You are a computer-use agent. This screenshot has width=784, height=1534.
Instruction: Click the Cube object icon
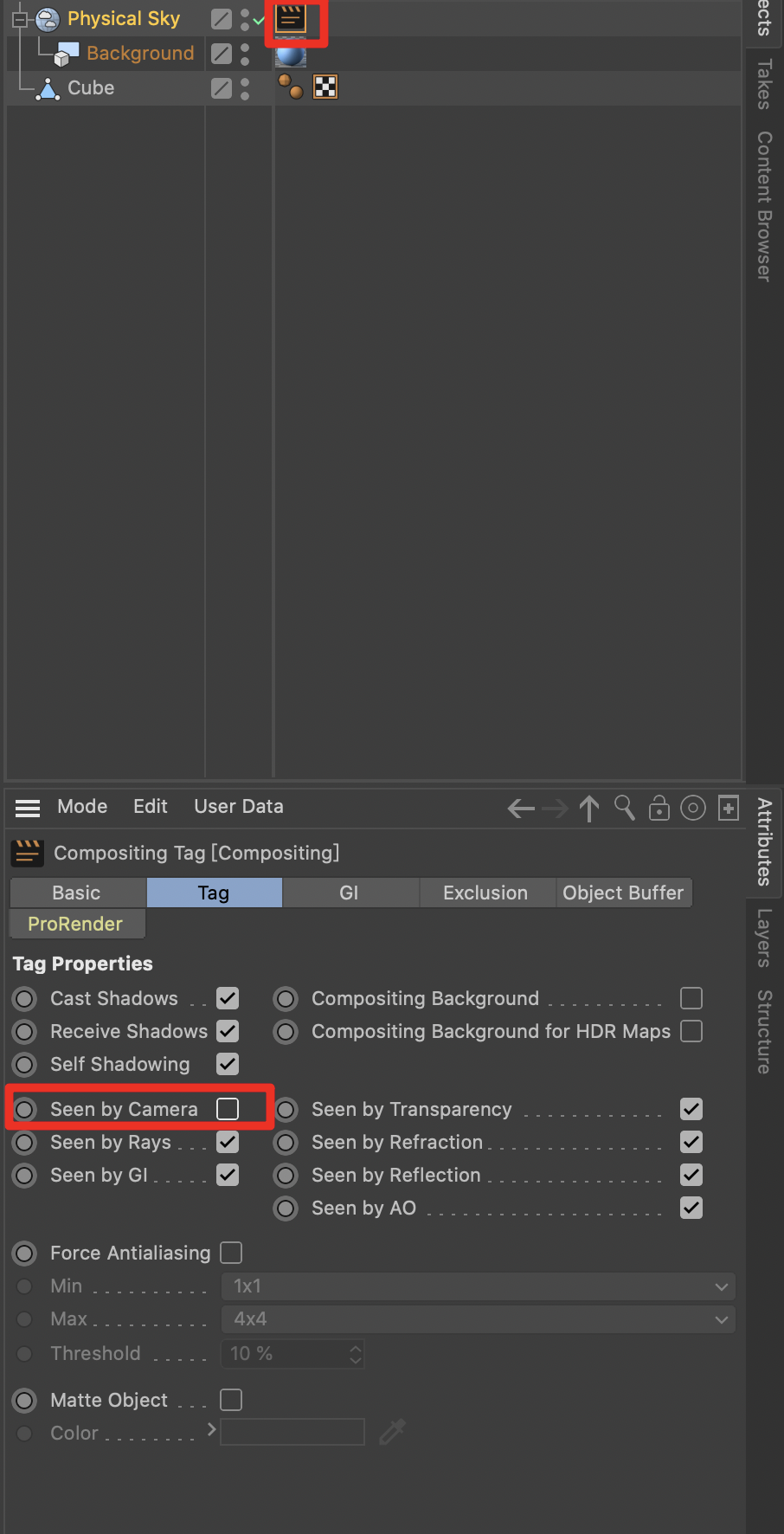(x=49, y=88)
